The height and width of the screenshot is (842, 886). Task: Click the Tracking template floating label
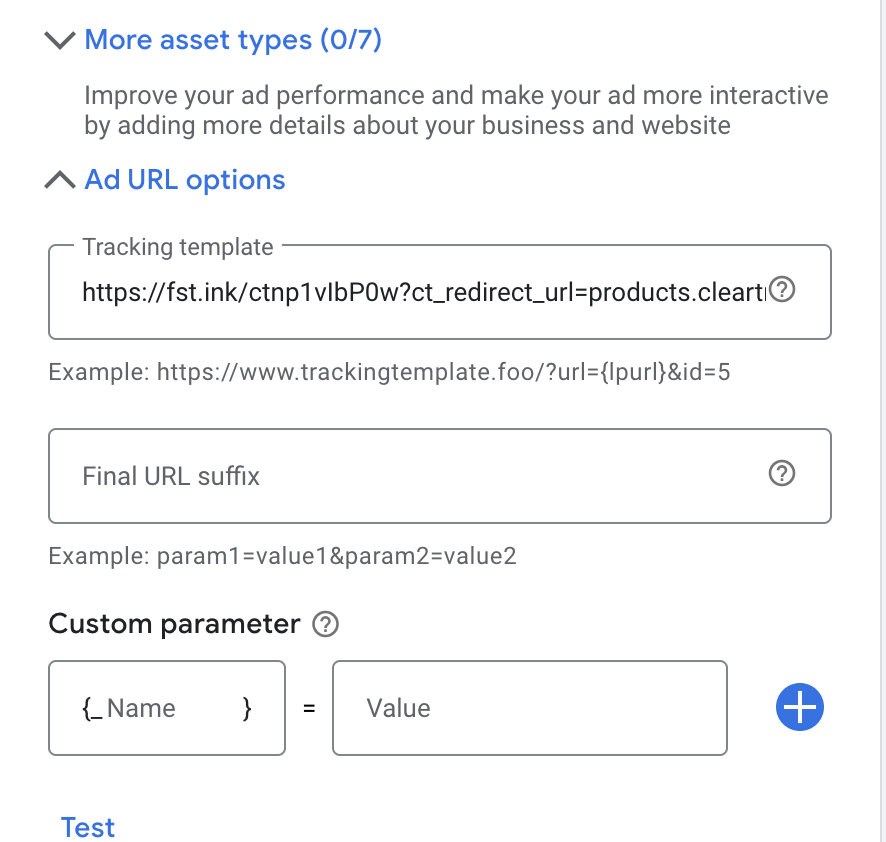(x=178, y=247)
